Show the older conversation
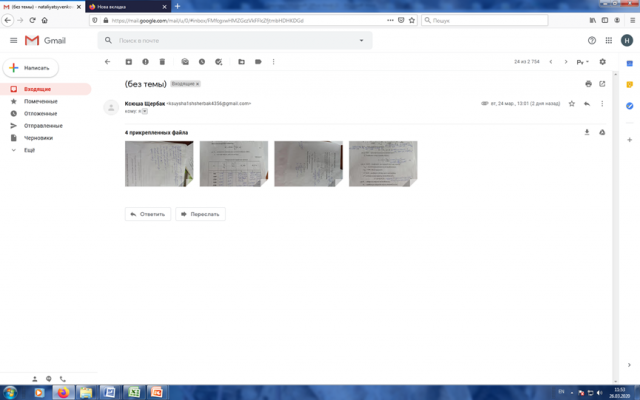The image size is (640, 400). pos(566,62)
